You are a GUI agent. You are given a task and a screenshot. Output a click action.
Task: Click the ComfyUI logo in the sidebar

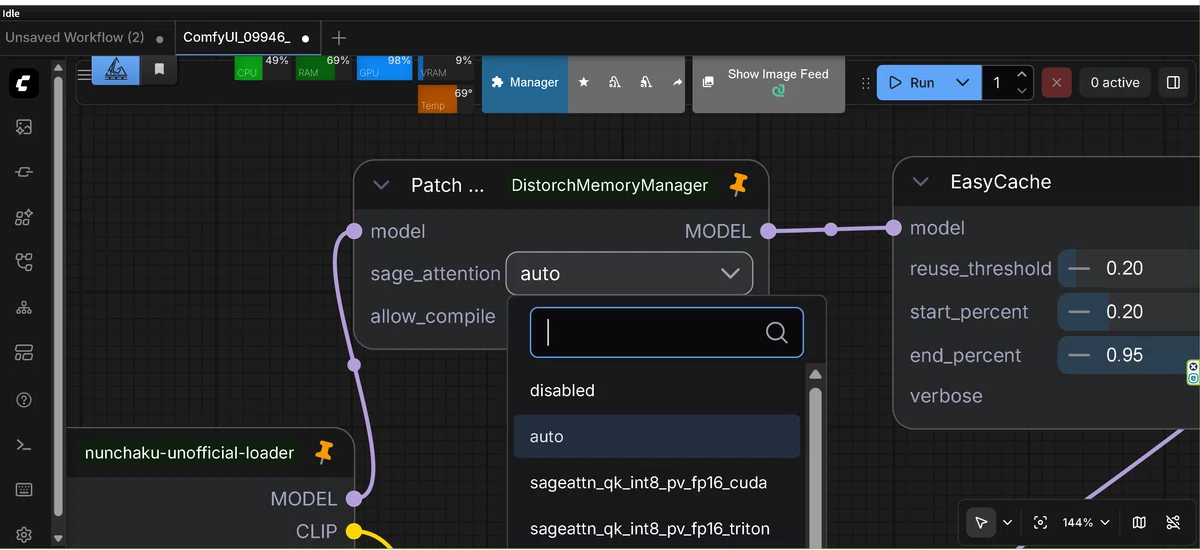[x=24, y=83]
